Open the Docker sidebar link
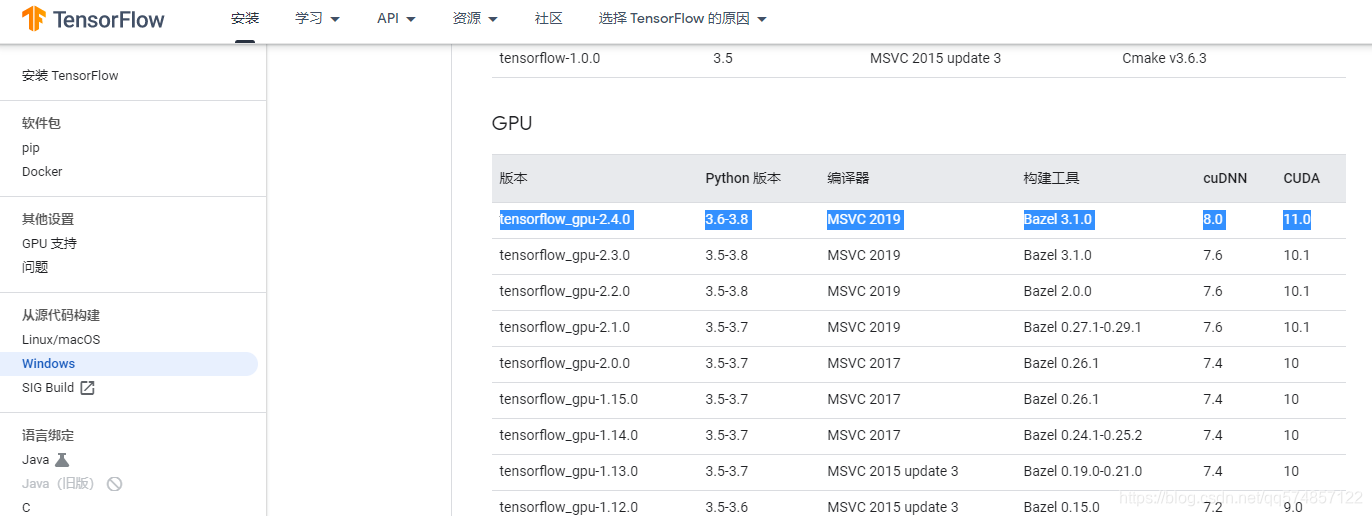The image size is (1372, 516). point(42,172)
